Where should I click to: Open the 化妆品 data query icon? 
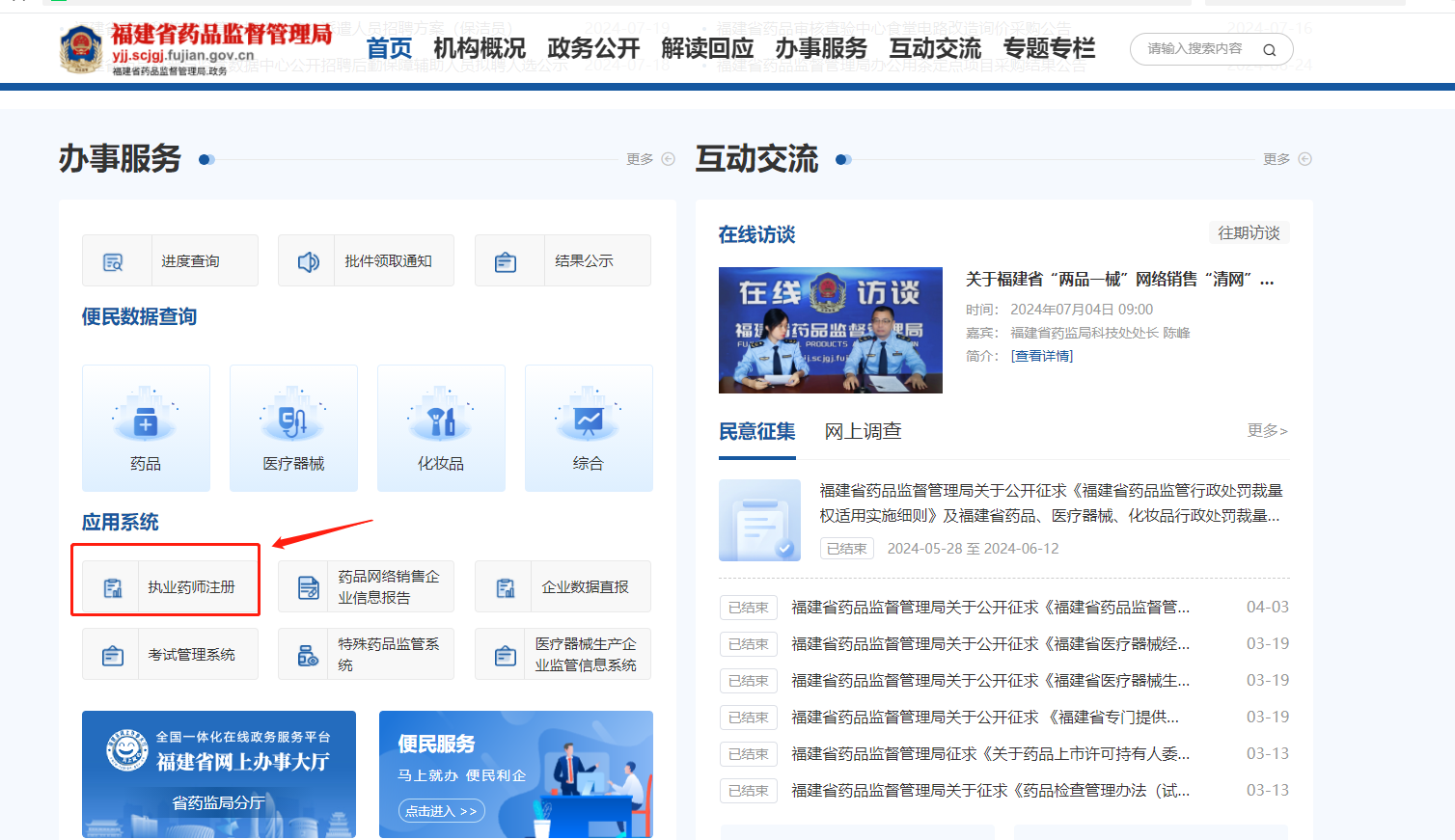click(x=441, y=417)
